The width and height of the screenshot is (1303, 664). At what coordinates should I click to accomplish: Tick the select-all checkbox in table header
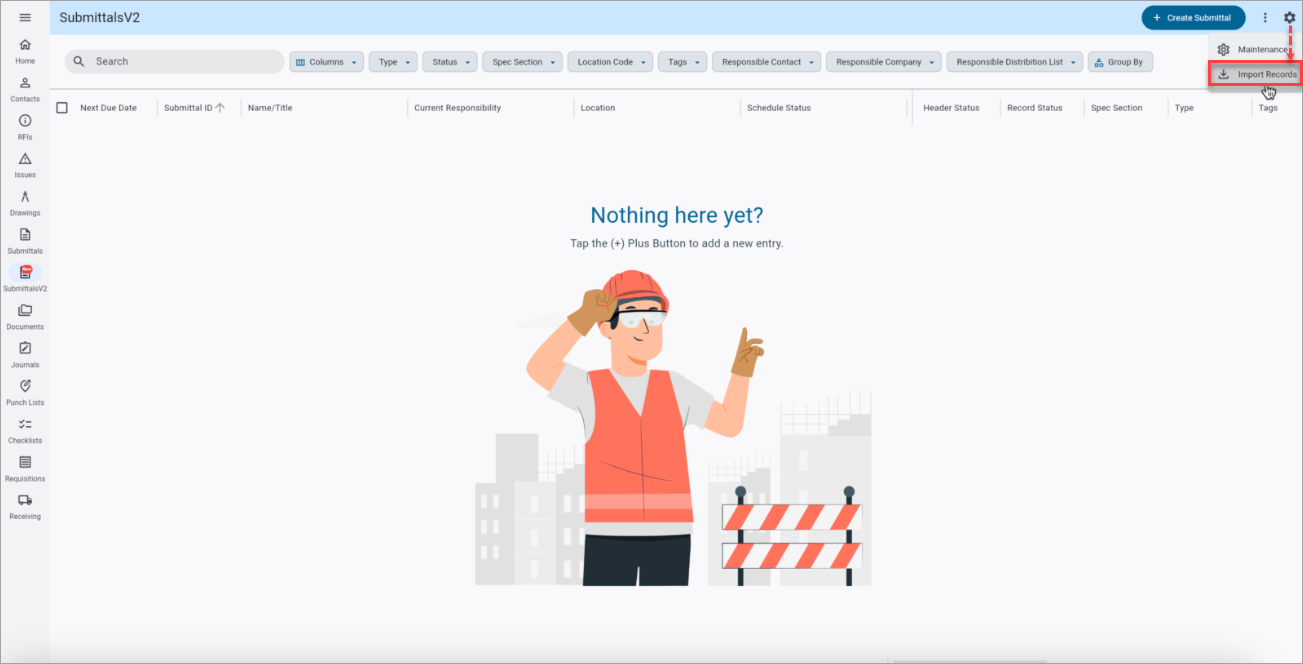point(62,107)
